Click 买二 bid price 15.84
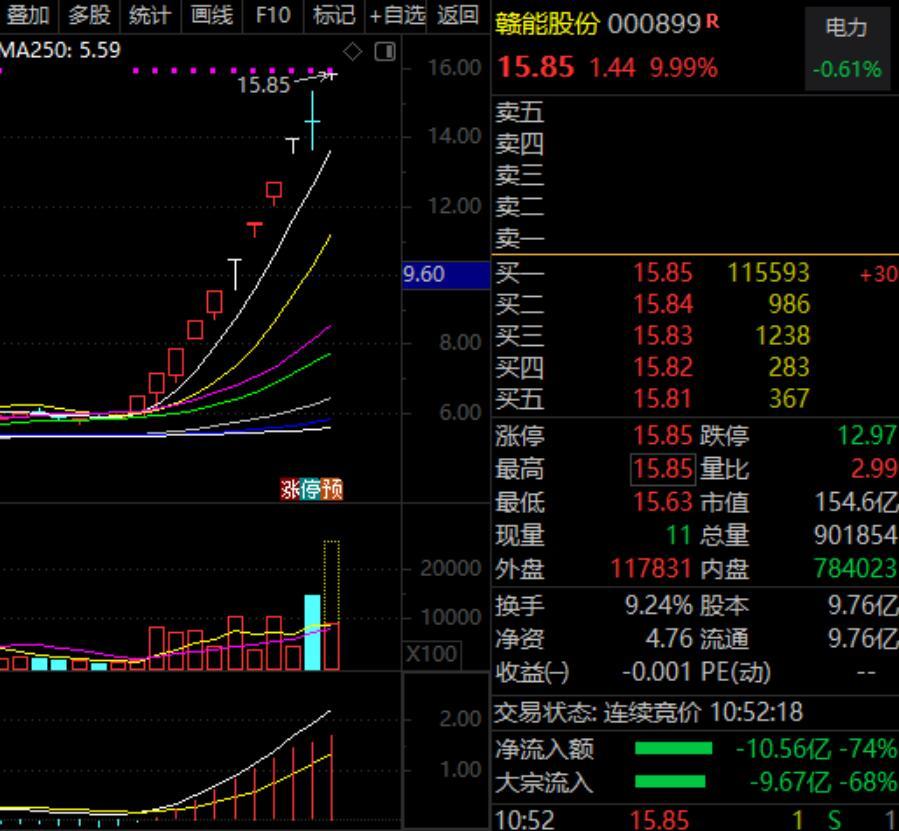This screenshot has height=831, width=899. pos(663,305)
